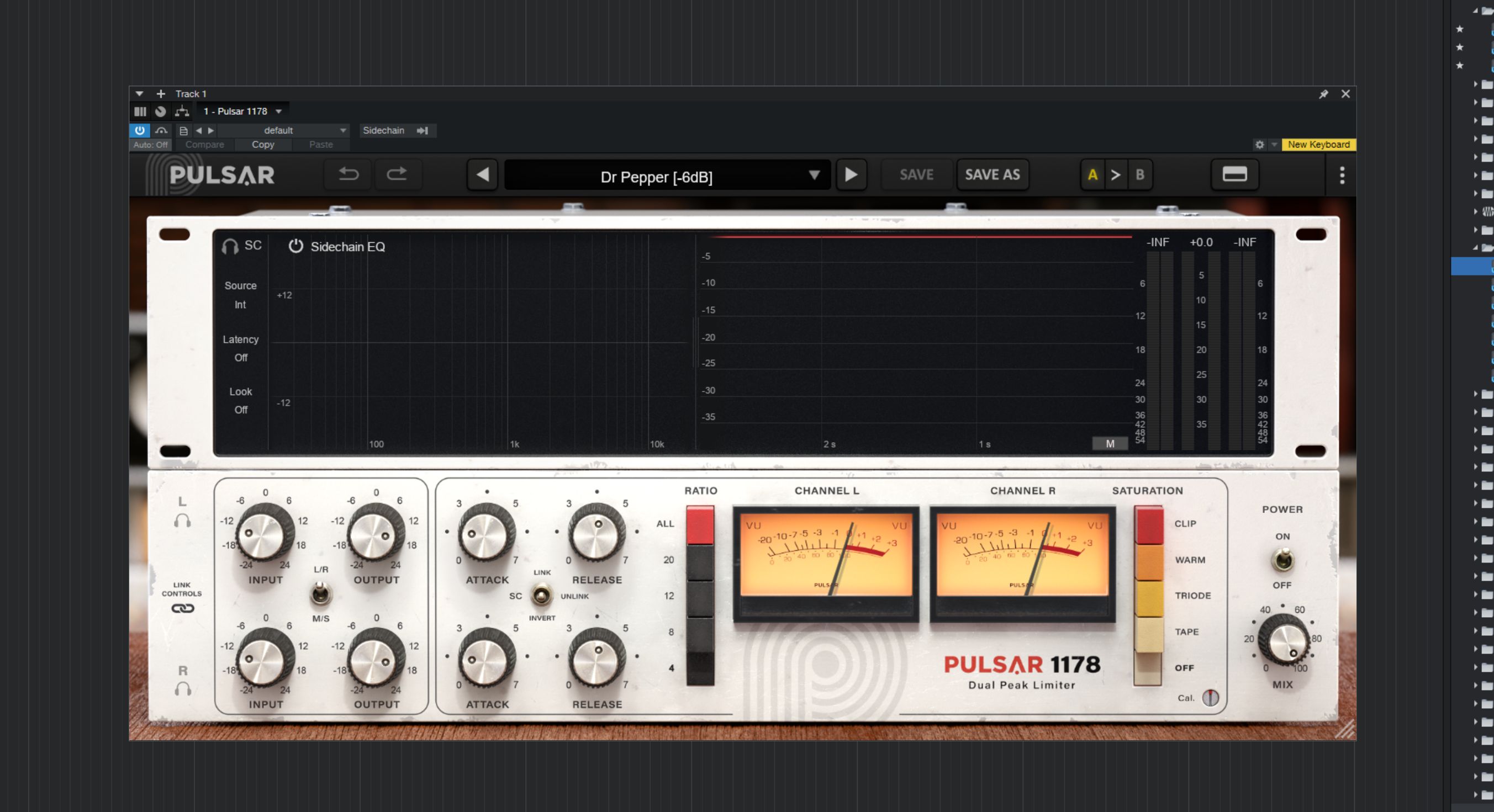The height and width of the screenshot is (812, 1494).
Task: Select previous host preset arrow
Action: pyautogui.click(x=198, y=130)
